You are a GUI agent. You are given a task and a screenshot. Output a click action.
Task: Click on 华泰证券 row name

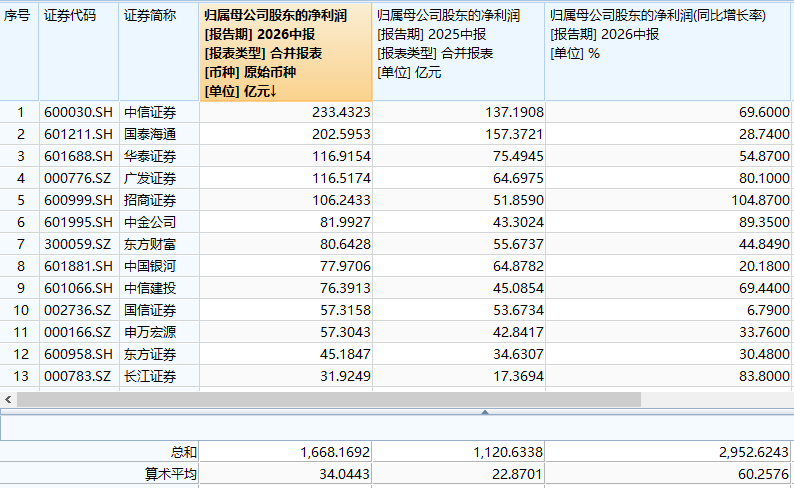pyautogui.click(x=150, y=156)
